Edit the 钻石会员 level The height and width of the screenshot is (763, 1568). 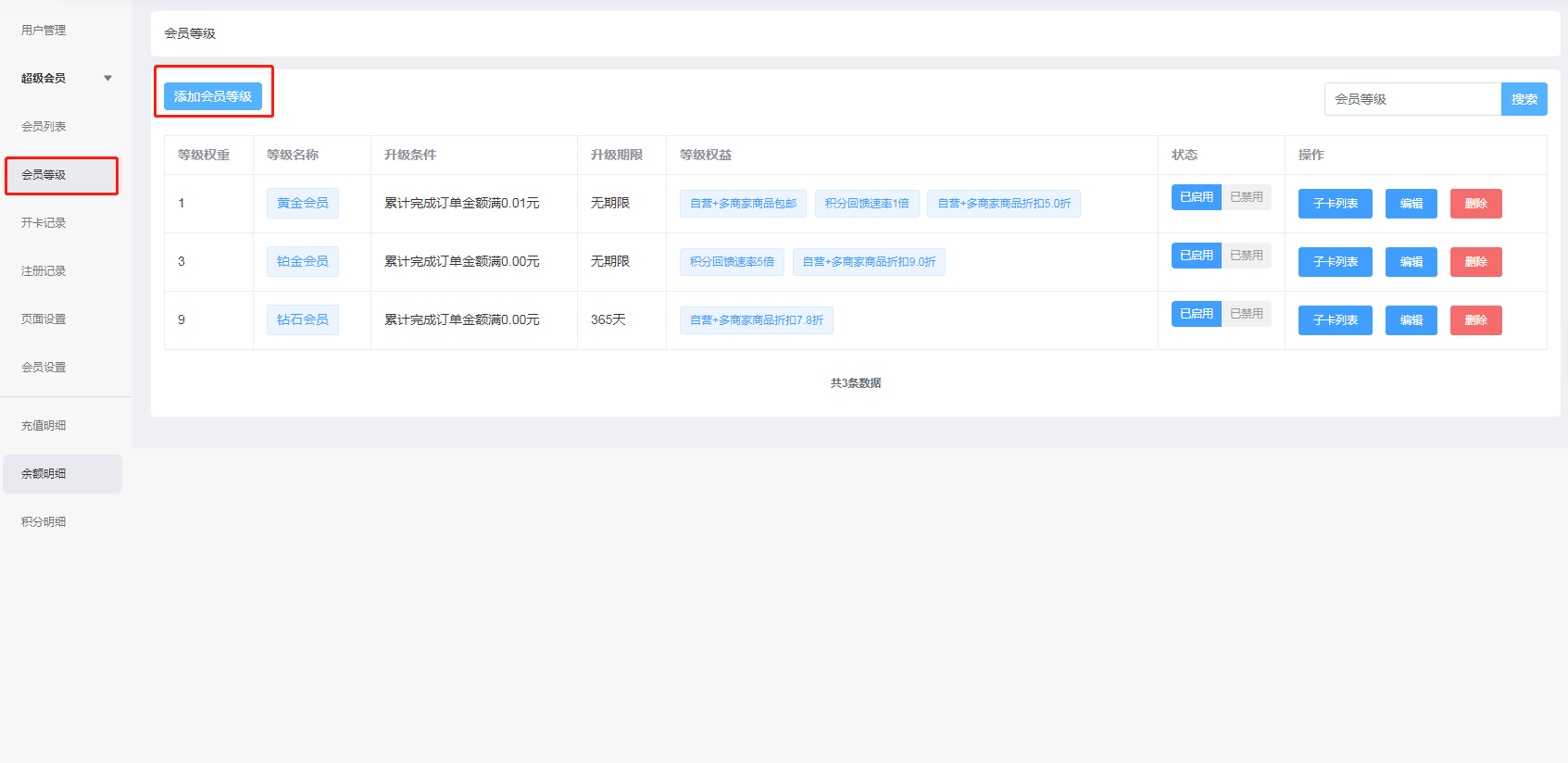coord(1411,320)
